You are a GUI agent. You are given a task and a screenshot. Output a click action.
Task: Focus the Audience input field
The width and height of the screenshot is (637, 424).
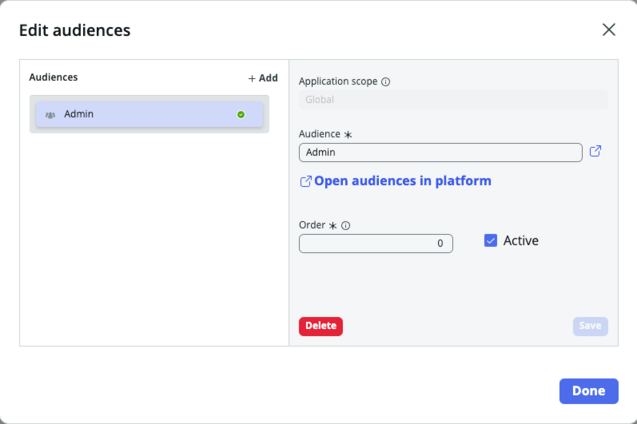(440, 153)
